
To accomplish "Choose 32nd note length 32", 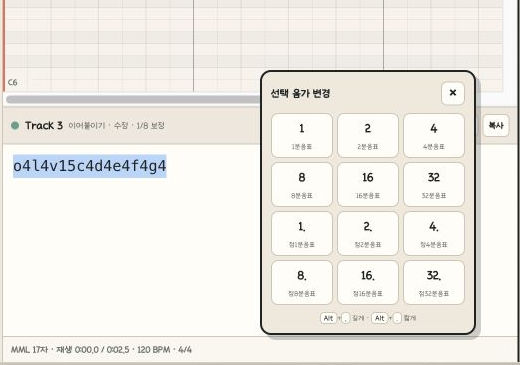I will pos(434,184).
